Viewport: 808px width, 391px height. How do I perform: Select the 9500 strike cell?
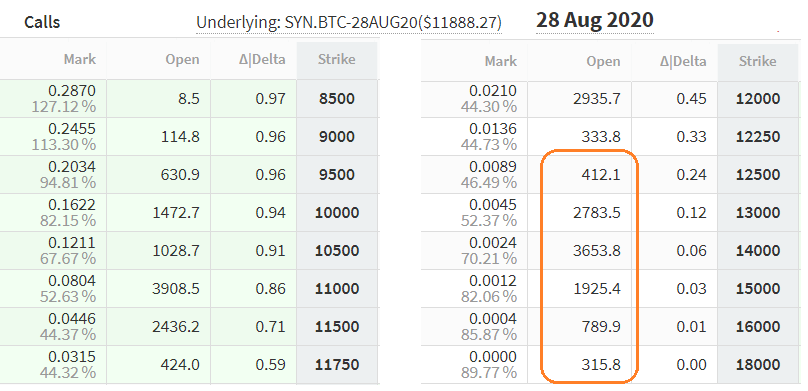click(x=337, y=175)
